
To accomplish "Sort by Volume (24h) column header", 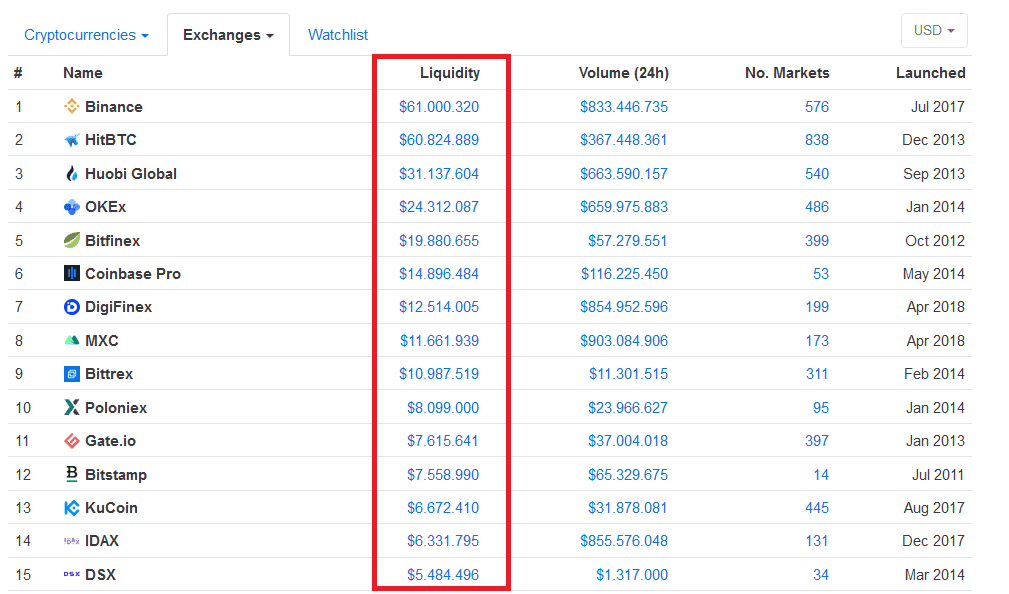I will (623, 73).
